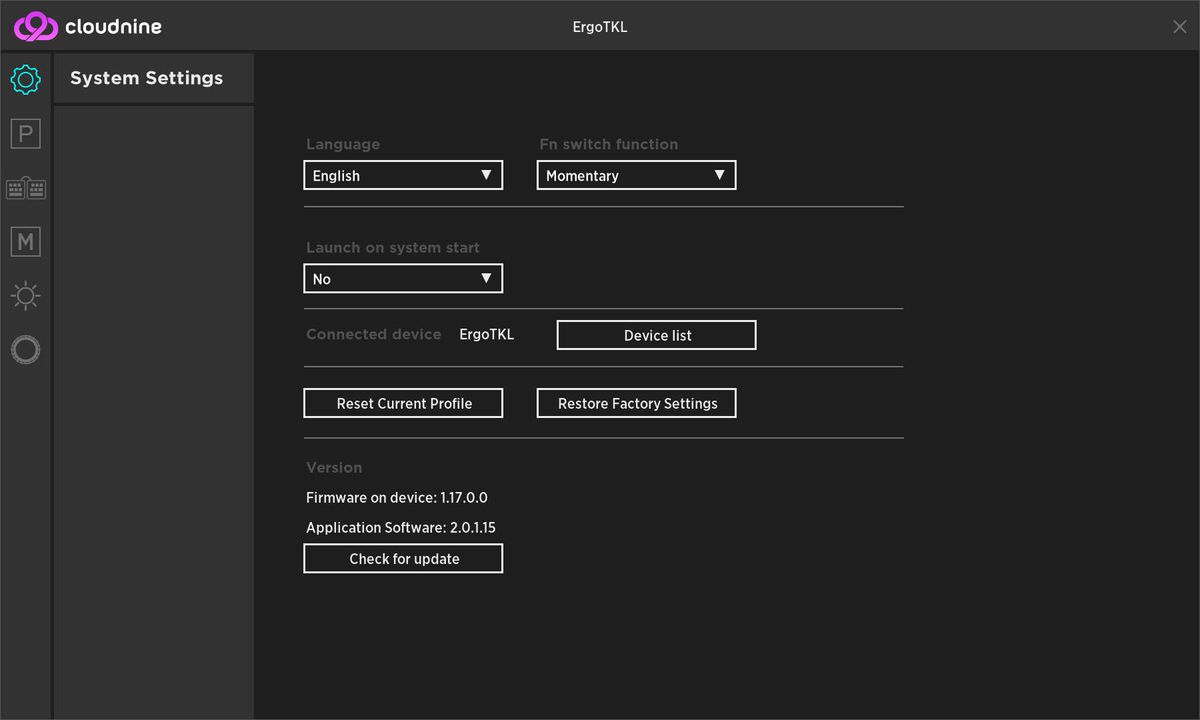Click the Application Software: 2.0.1.15 text
The image size is (1200, 720).
point(401,527)
